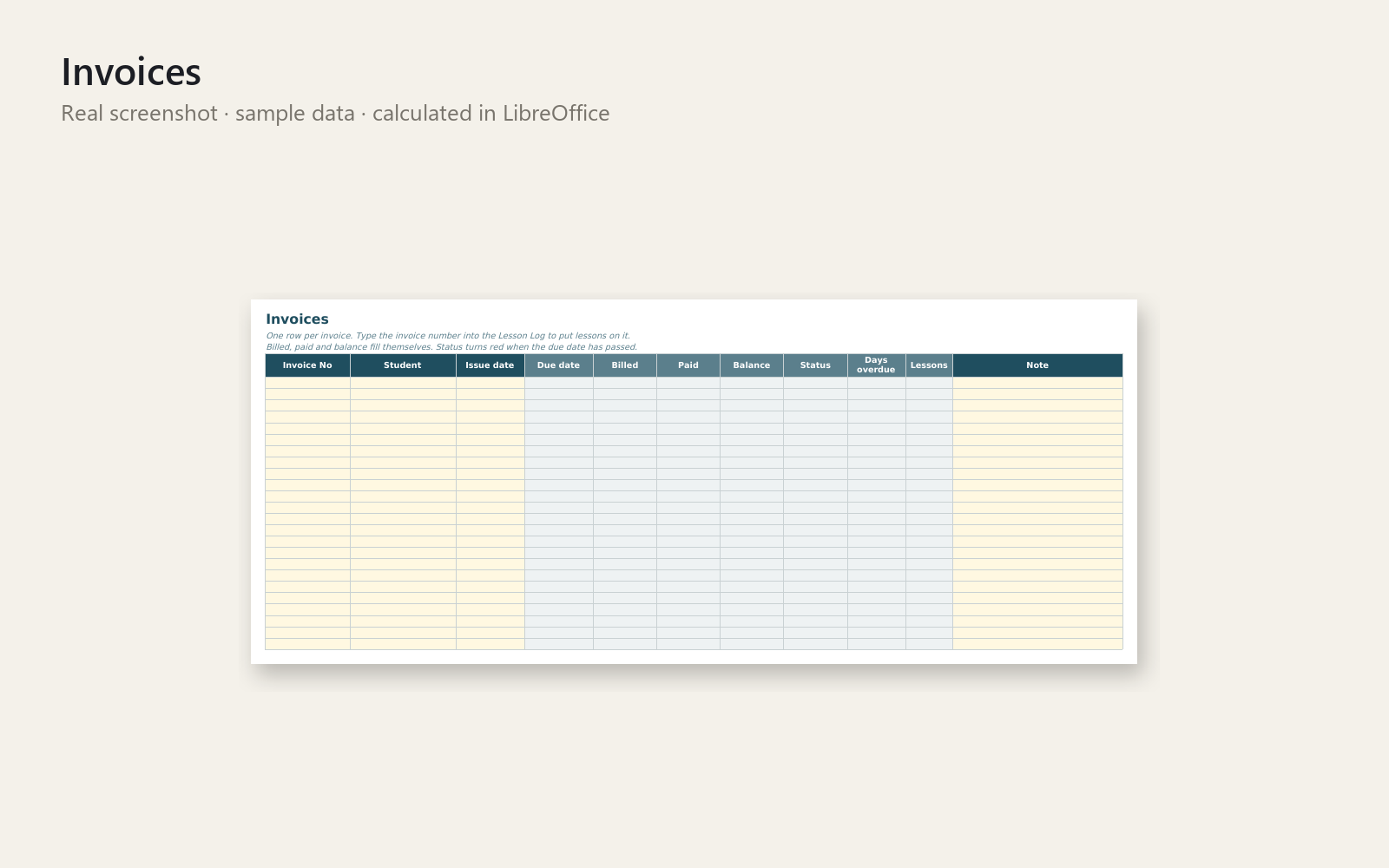Click the 'Billed, paid and balance fill themselves' line
Image resolution: width=1389 pixels, height=868 pixels.
click(x=451, y=347)
